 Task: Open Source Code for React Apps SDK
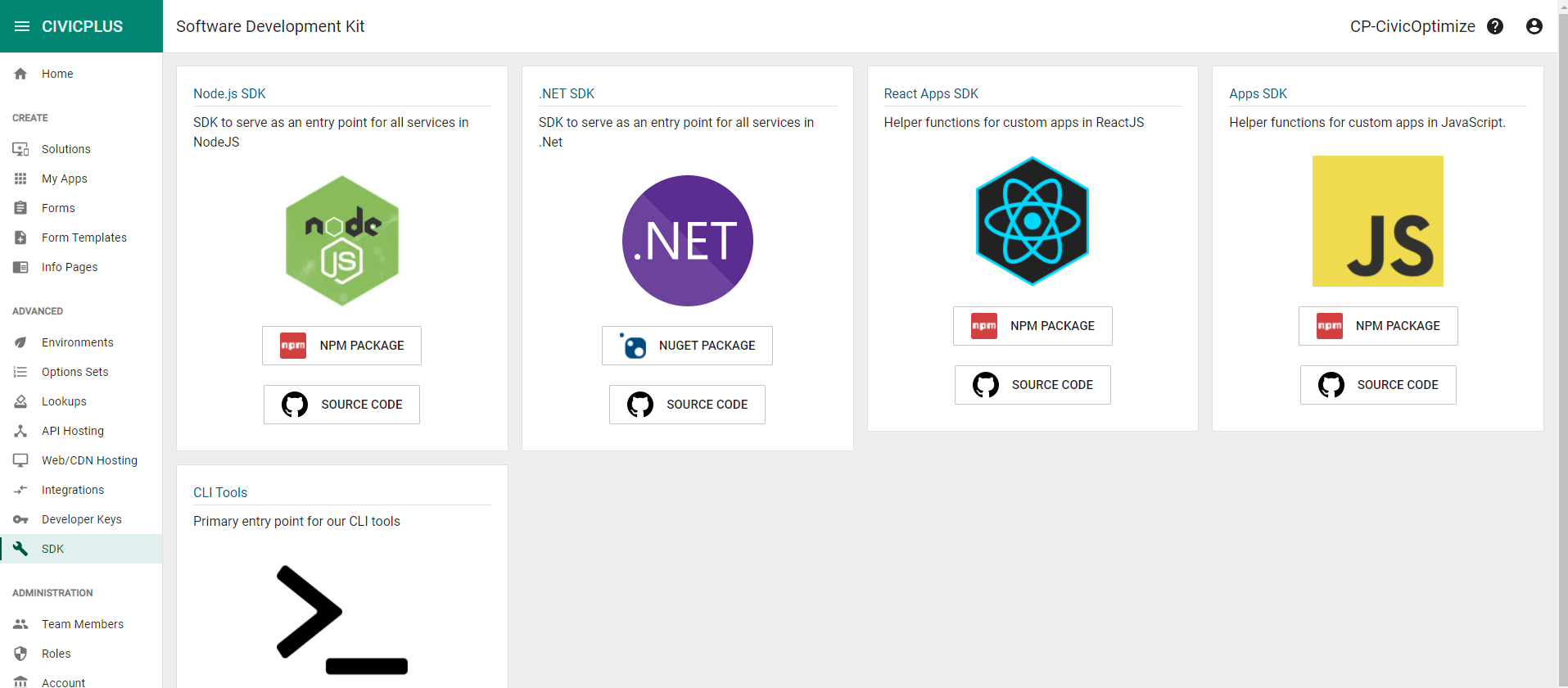1033,385
